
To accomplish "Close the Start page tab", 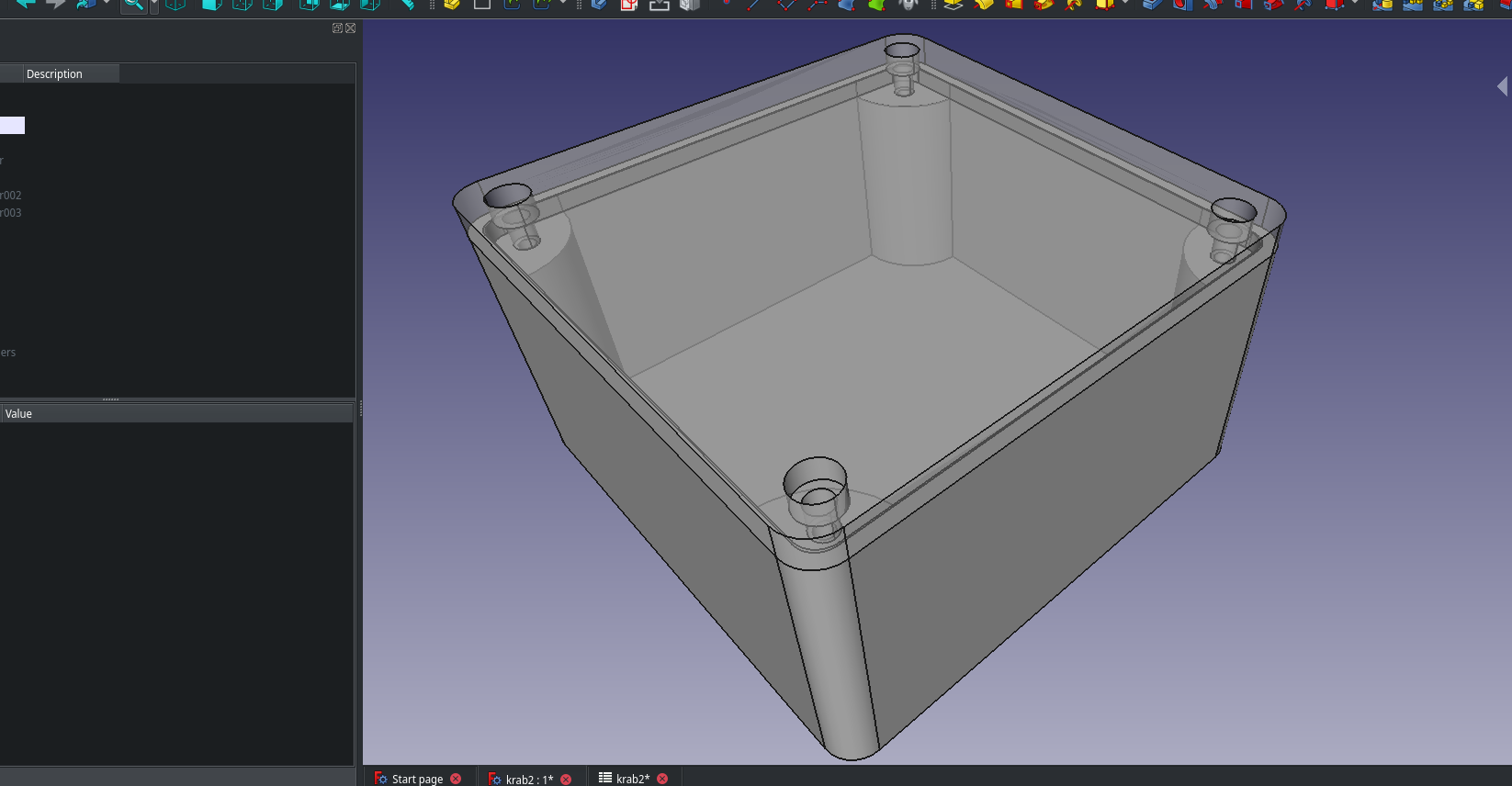I will click(x=456, y=779).
